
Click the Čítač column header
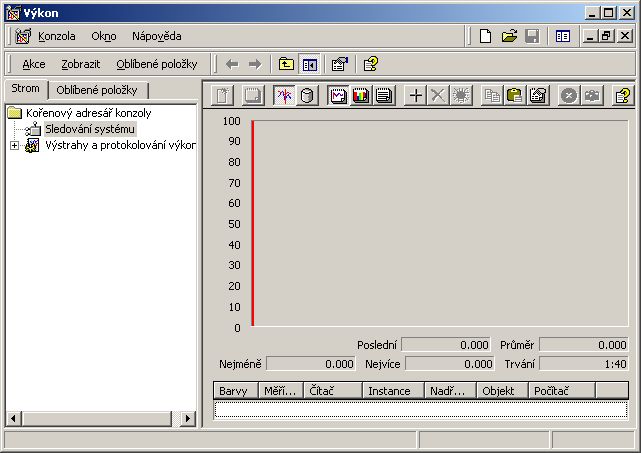[x=333, y=390]
